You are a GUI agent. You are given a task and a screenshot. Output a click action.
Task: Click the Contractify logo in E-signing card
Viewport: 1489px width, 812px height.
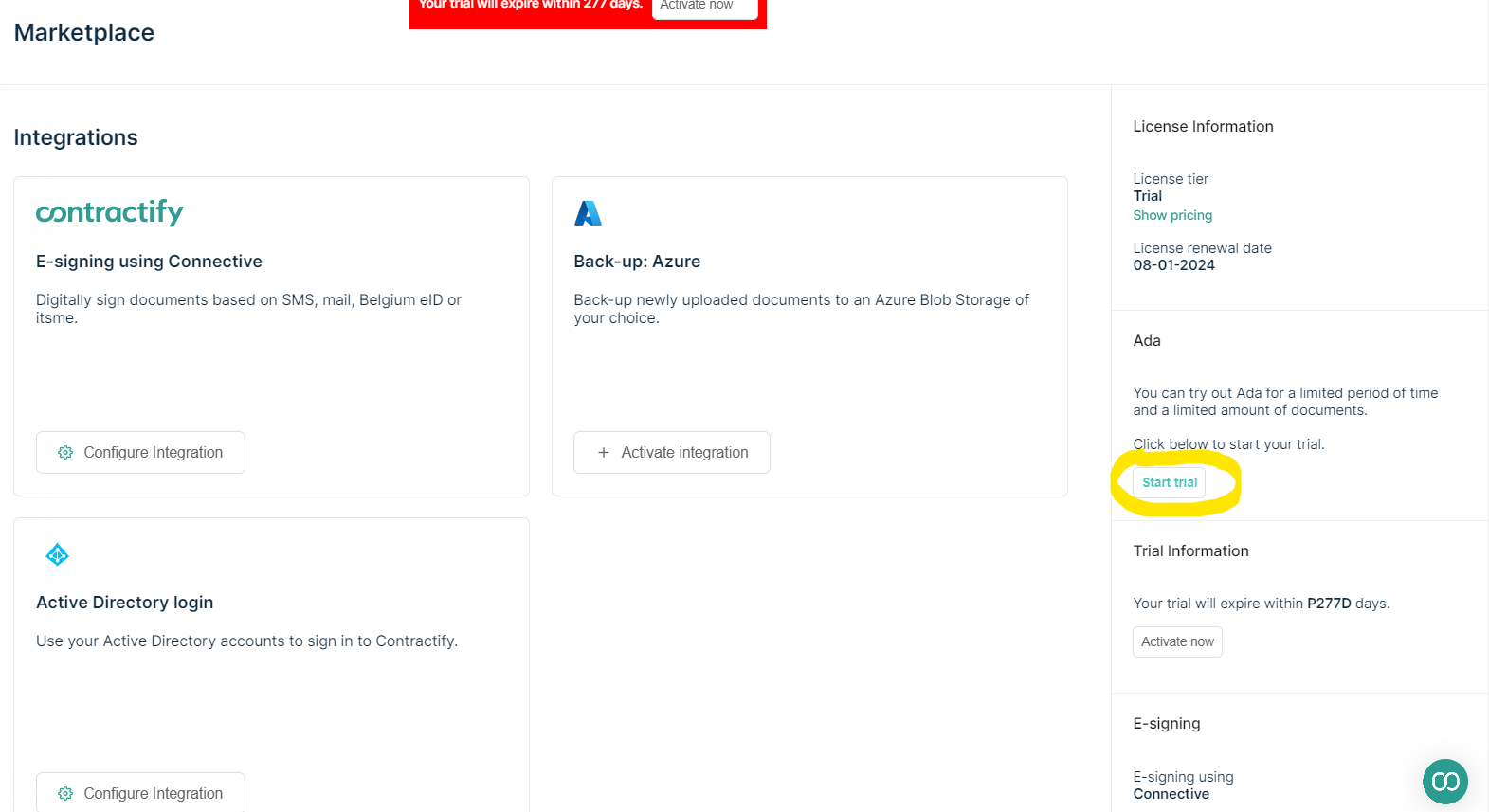pyautogui.click(x=110, y=212)
